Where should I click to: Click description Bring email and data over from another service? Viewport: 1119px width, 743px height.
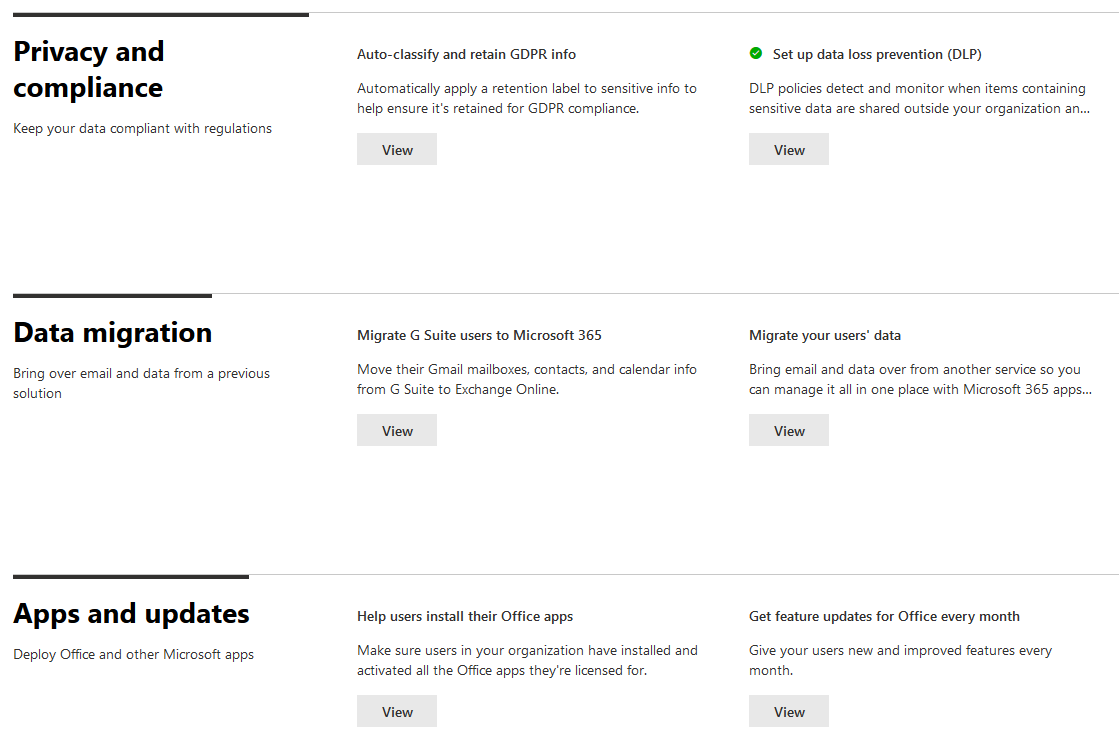tap(920, 380)
